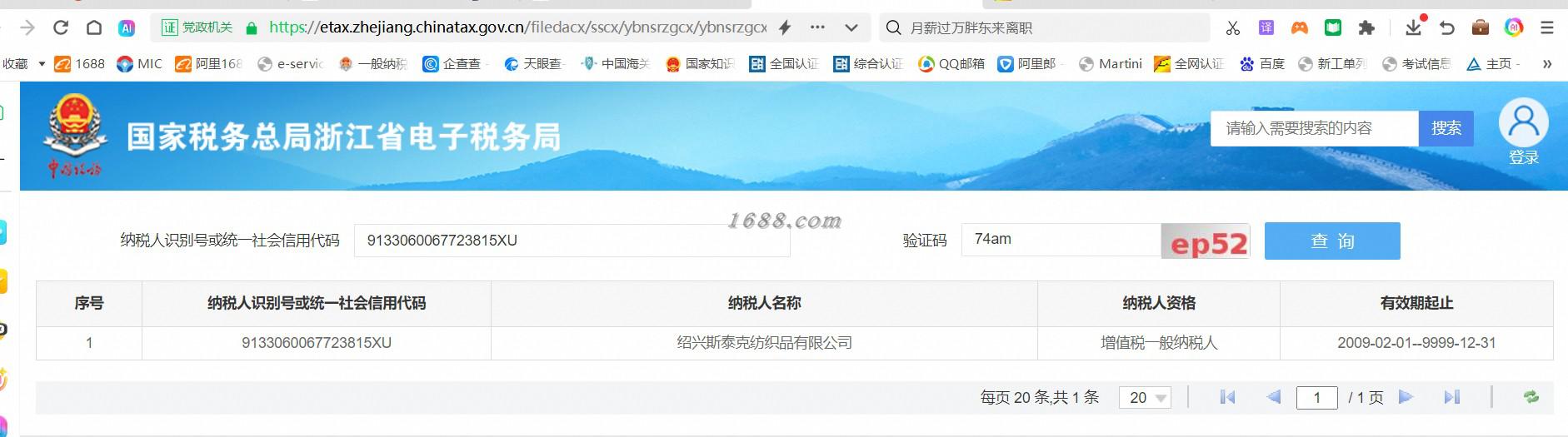Open the 全网认证 bookmark

pyautogui.click(x=1189, y=64)
